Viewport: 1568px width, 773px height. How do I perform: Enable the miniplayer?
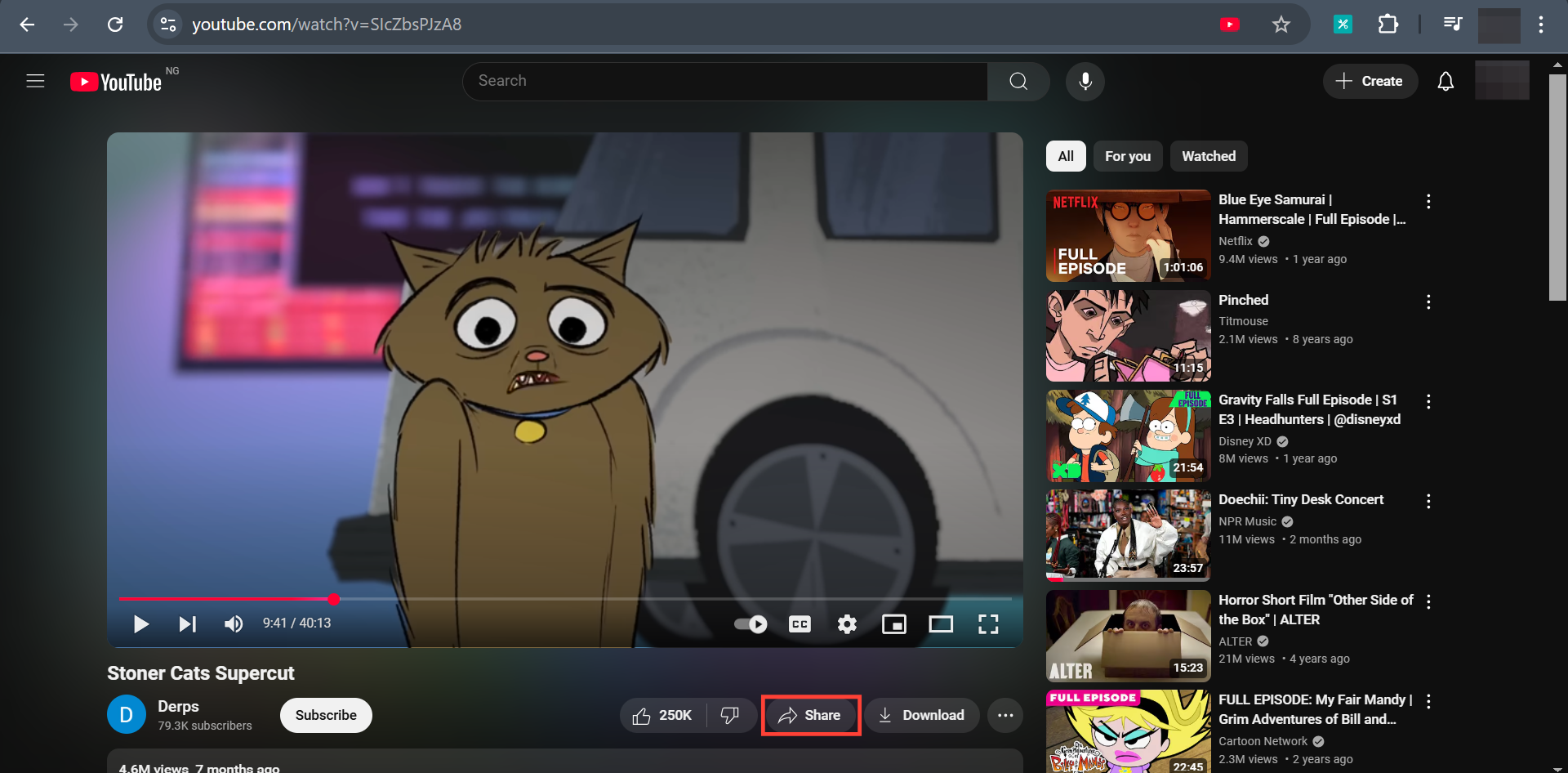coord(894,624)
